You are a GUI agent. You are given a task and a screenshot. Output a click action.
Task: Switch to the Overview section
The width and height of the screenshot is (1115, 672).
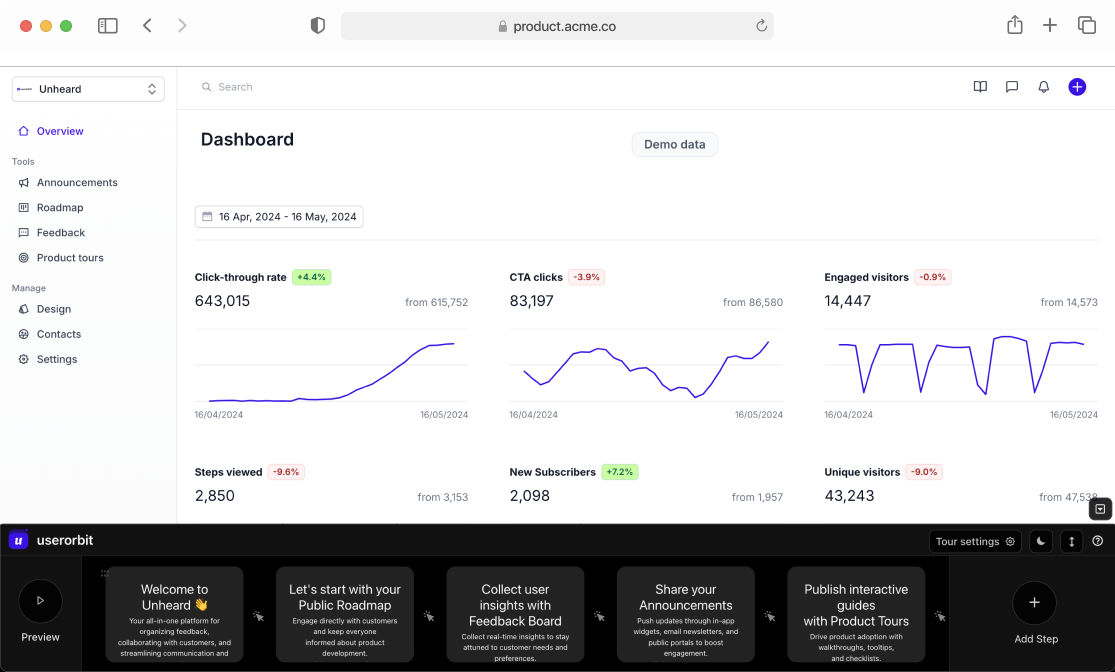[58, 130]
